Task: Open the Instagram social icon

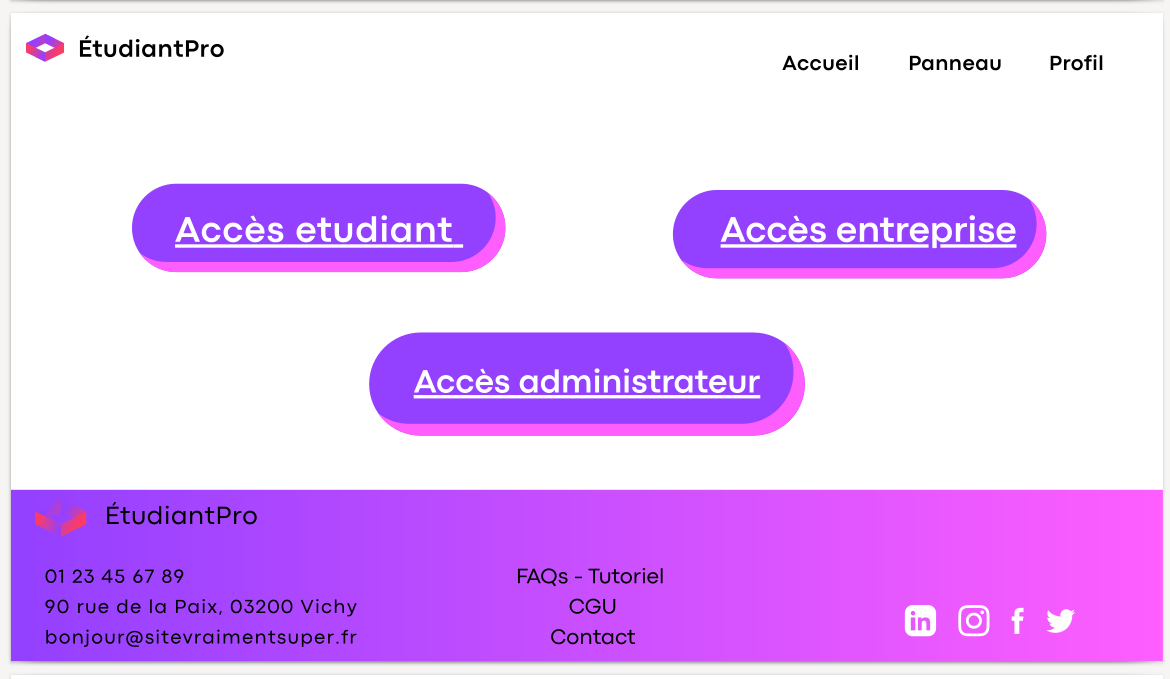Action: click(973, 621)
